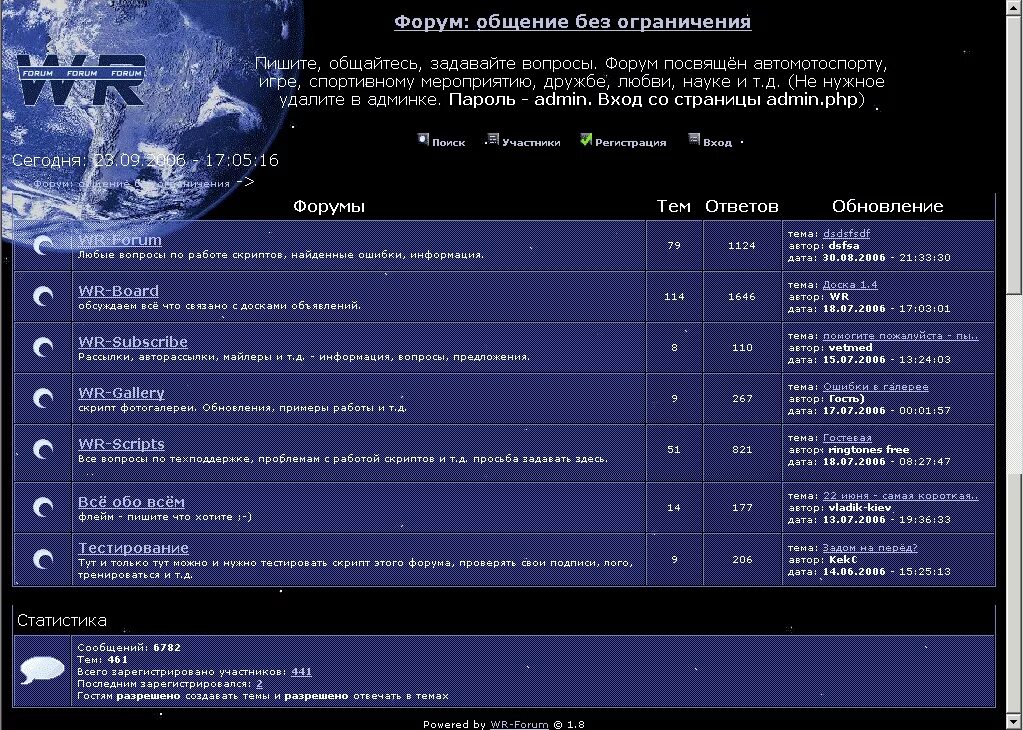This screenshot has width=1023, height=730.
Task: Click the moon icon in WR-Scripts row
Action: click(x=43, y=449)
